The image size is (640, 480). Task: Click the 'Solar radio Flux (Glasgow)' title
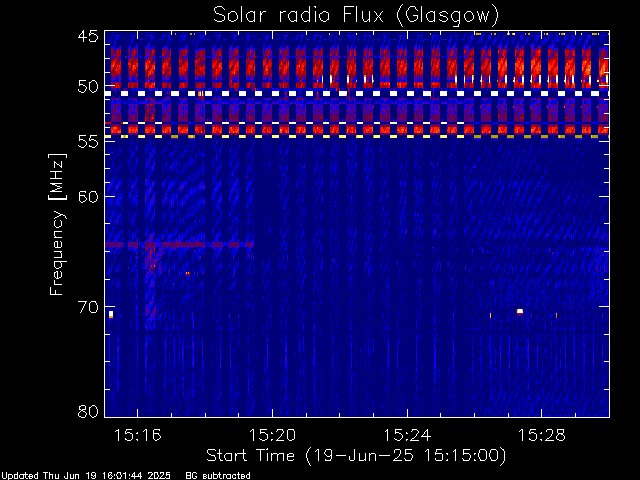coord(356,16)
